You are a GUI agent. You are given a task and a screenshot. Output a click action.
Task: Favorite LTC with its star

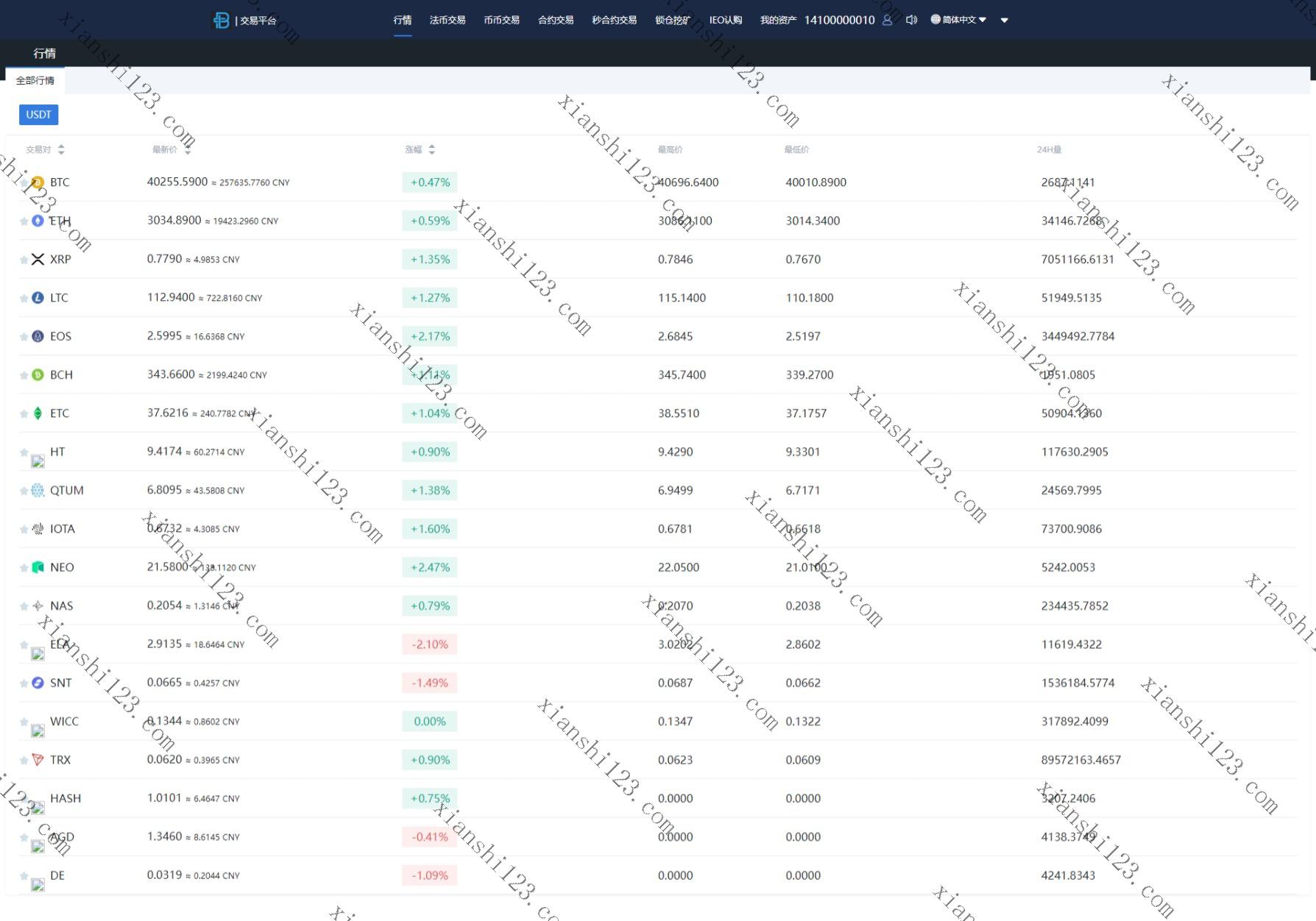pyautogui.click(x=24, y=298)
